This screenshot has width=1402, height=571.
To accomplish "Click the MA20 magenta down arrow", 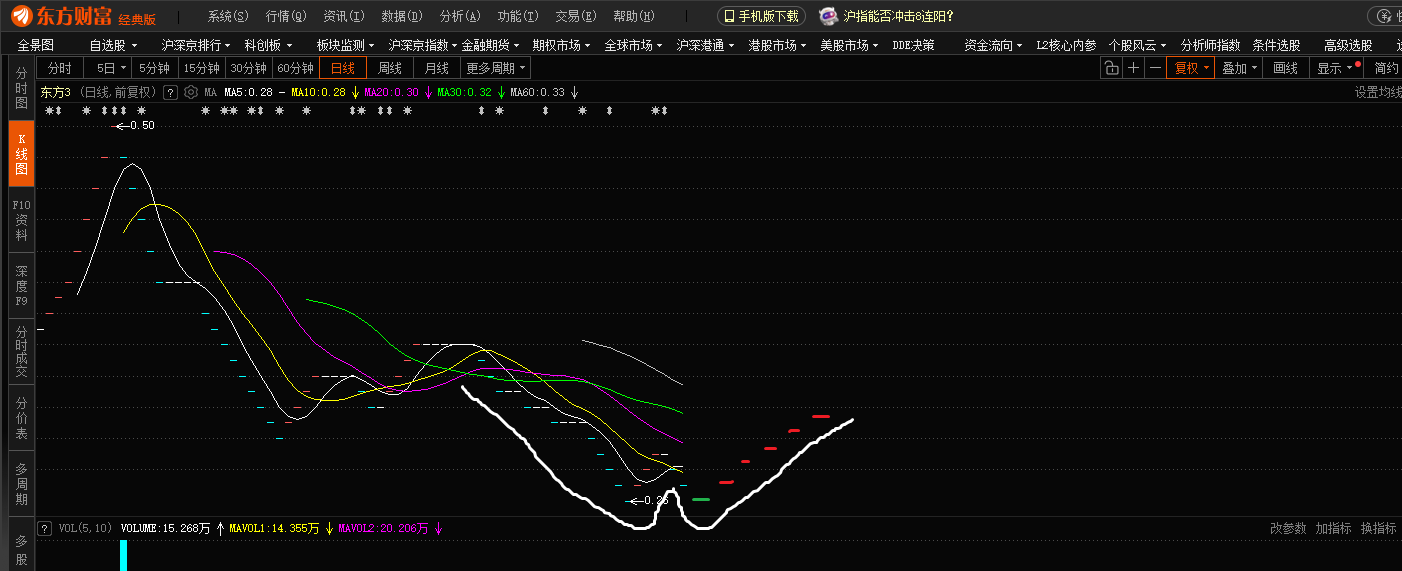I will pyautogui.click(x=428, y=92).
